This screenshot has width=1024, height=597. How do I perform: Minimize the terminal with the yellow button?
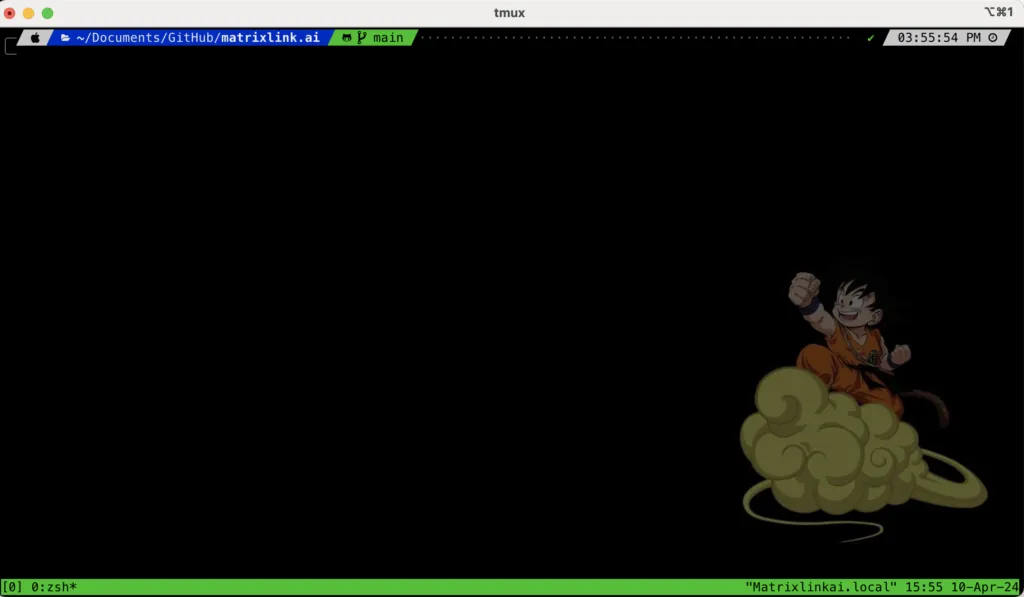point(28,13)
